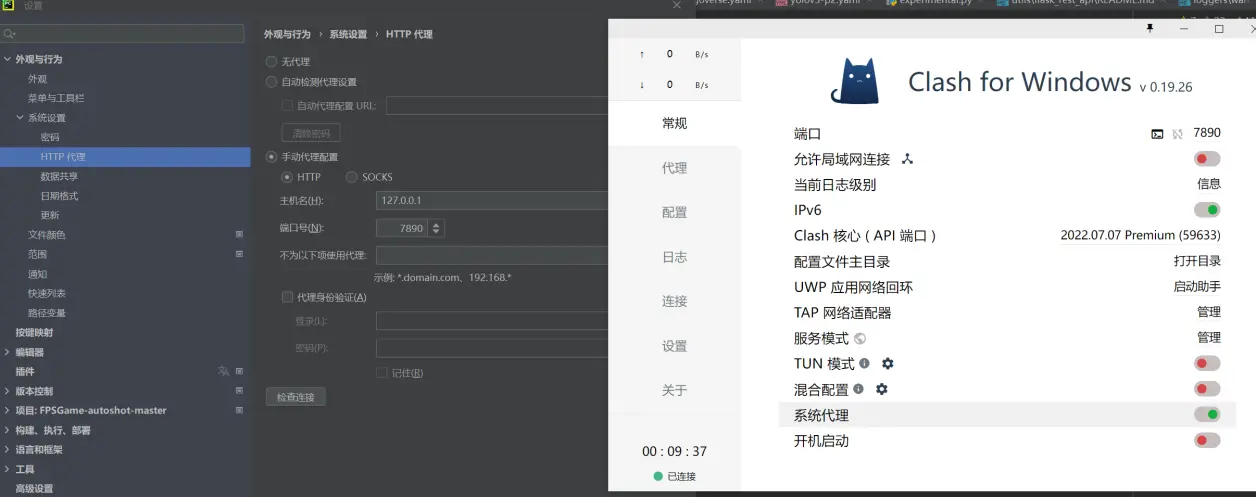This screenshot has height=497, width=1256.
Task: Open the 连接 tab in Clash
Action: (x=675, y=301)
